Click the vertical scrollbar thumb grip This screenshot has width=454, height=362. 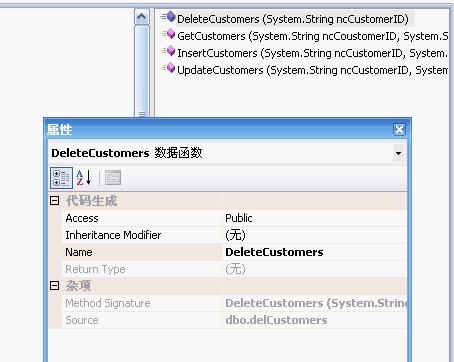(142, 114)
